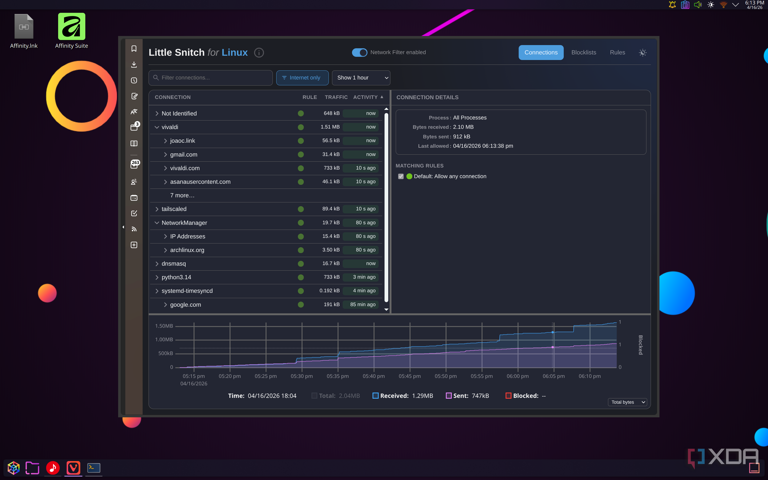This screenshot has width=768, height=480.
Task: Open the sidebar icon with badge 3
Action: (134, 127)
